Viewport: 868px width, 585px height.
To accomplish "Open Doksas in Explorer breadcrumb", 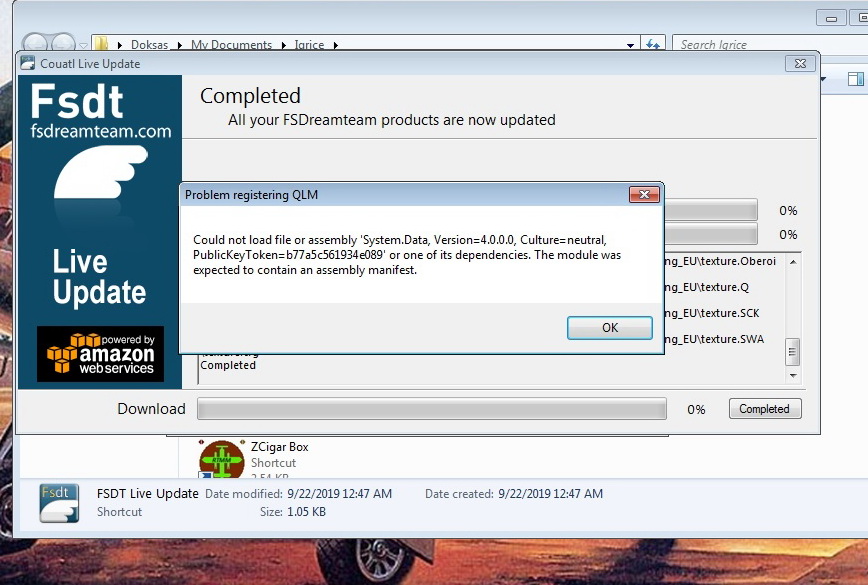I will click(149, 45).
